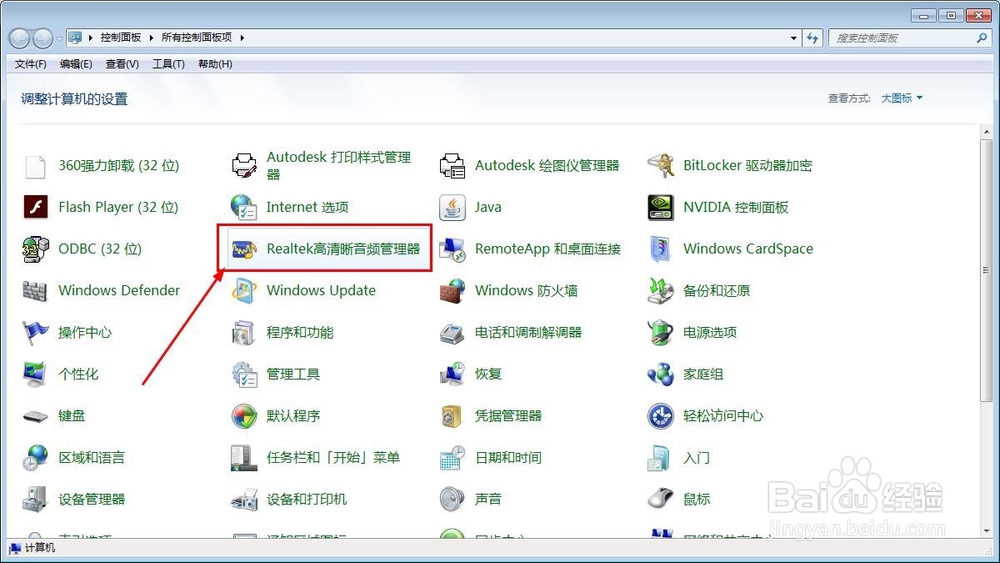Viewport: 1000px width, 563px height.
Task: Open the 鼠标 mouse icon
Action: 661,499
